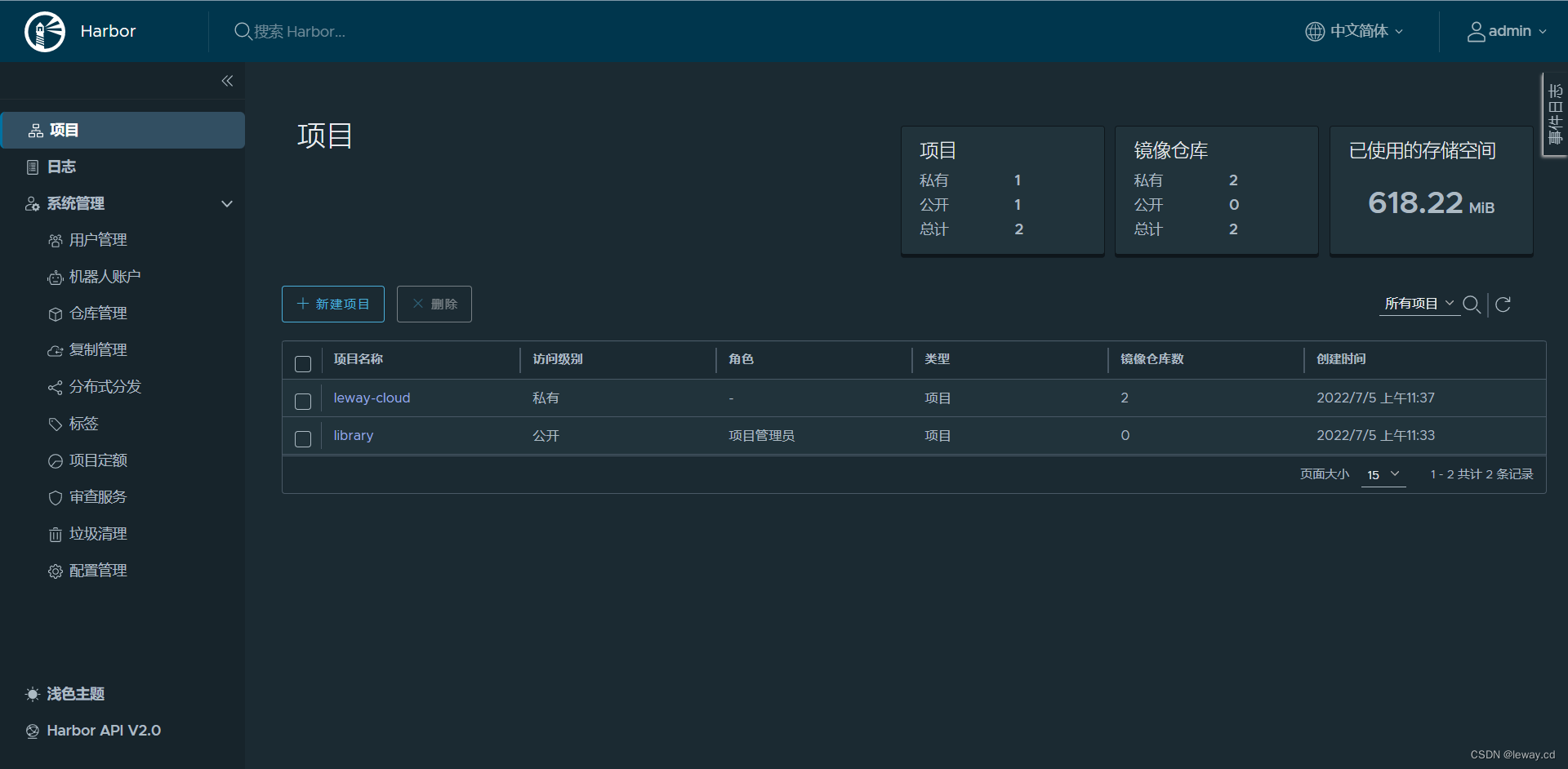This screenshot has width=1568, height=769.
Task: Collapse the sidebar with double-chevron icon
Action: pos(227,81)
